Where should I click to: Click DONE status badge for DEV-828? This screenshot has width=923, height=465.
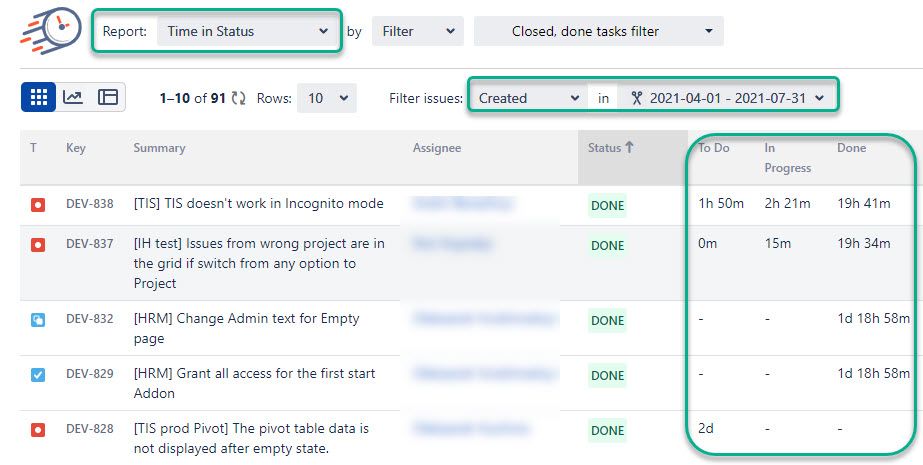pos(607,430)
